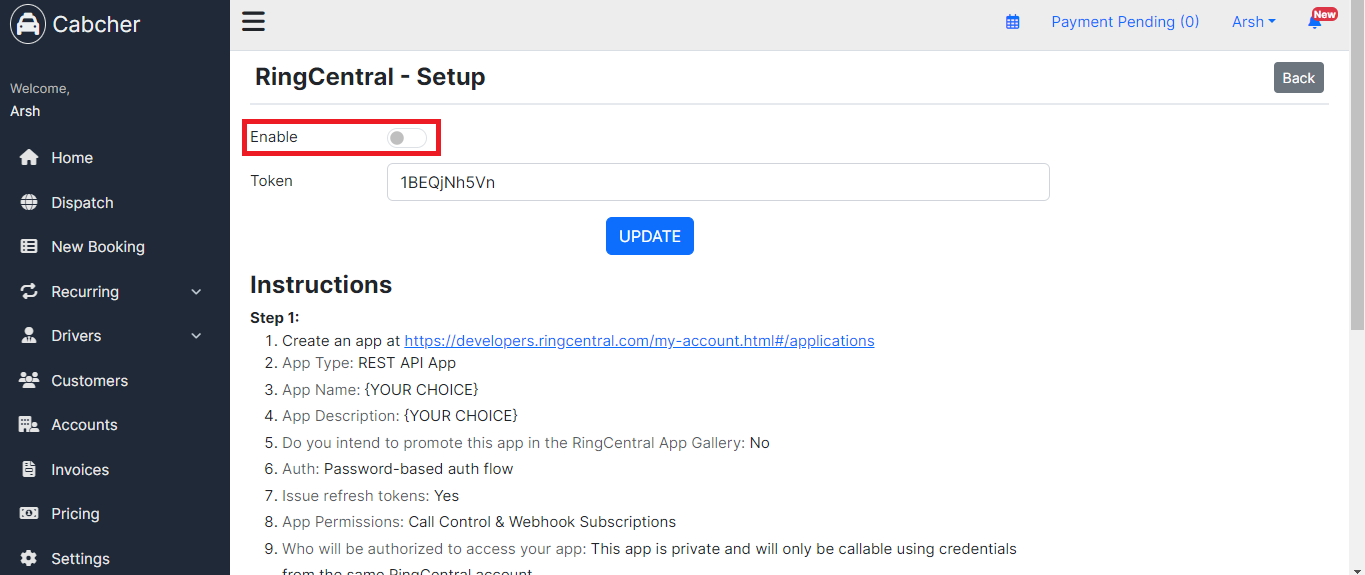Click the Dispatch globe icon
This screenshot has width=1365, height=575.
tap(29, 202)
